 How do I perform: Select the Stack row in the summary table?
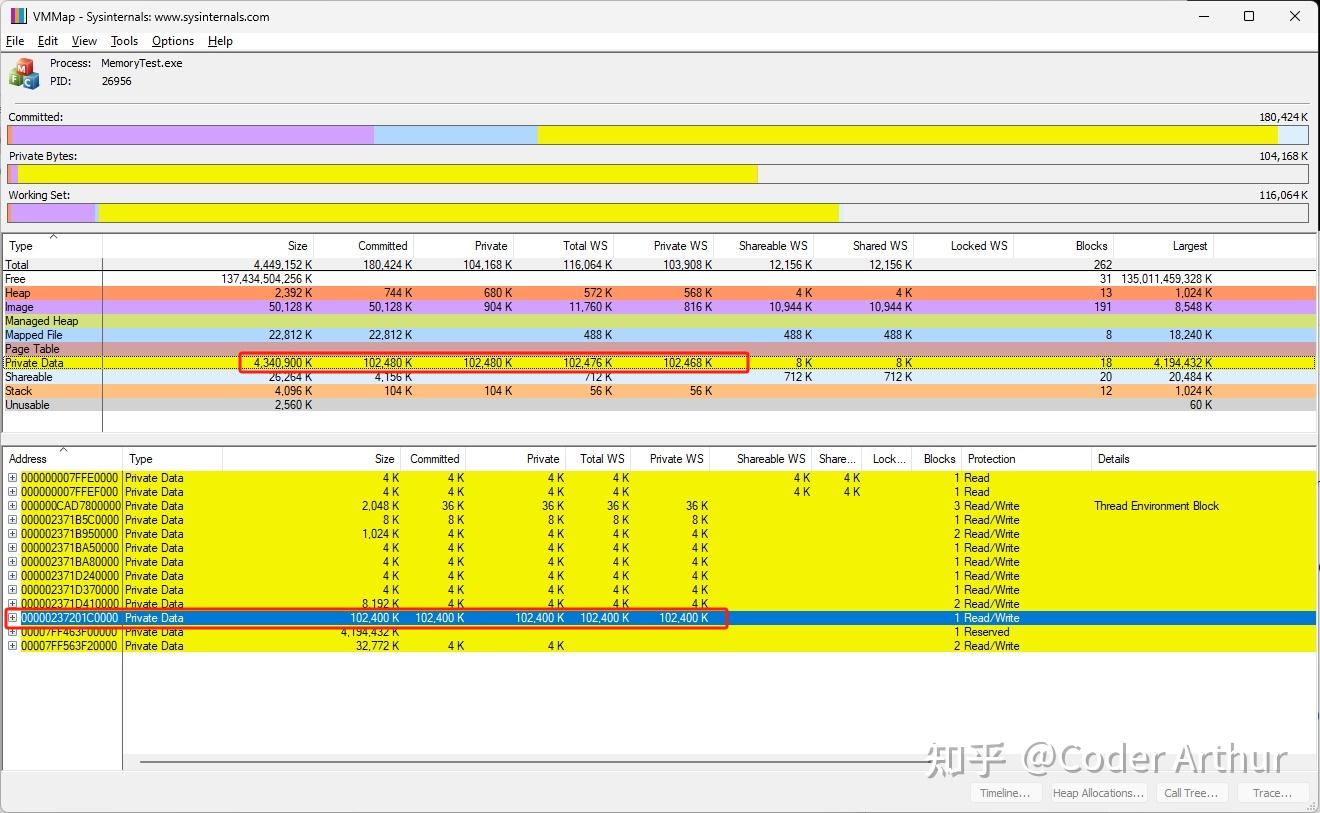[50, 390]
